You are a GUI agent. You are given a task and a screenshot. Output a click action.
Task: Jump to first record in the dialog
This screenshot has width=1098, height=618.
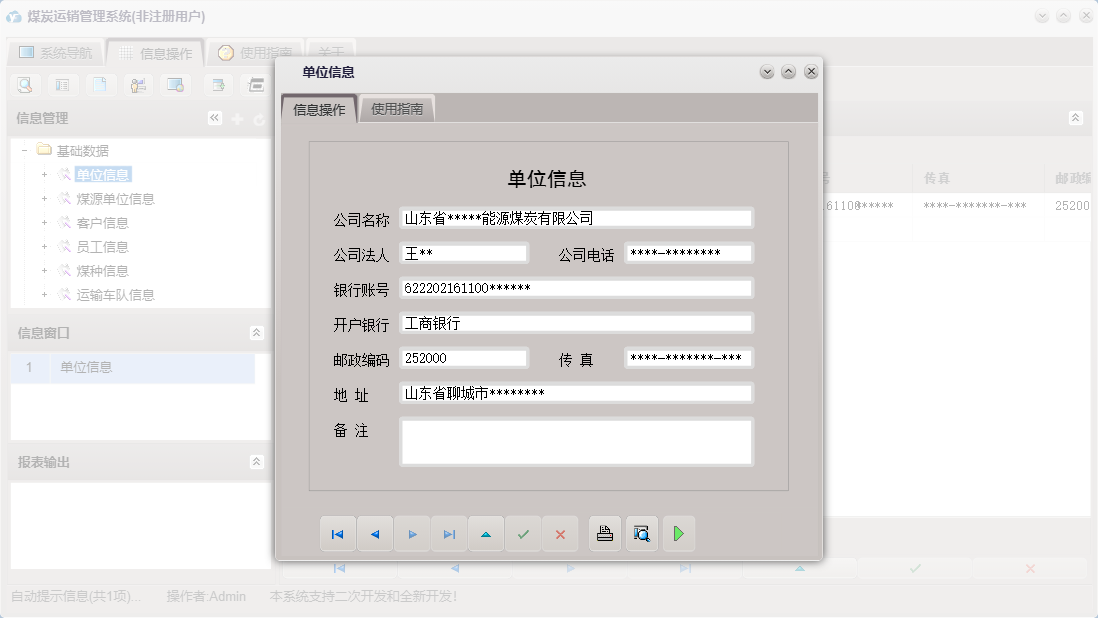coord(338,533)
